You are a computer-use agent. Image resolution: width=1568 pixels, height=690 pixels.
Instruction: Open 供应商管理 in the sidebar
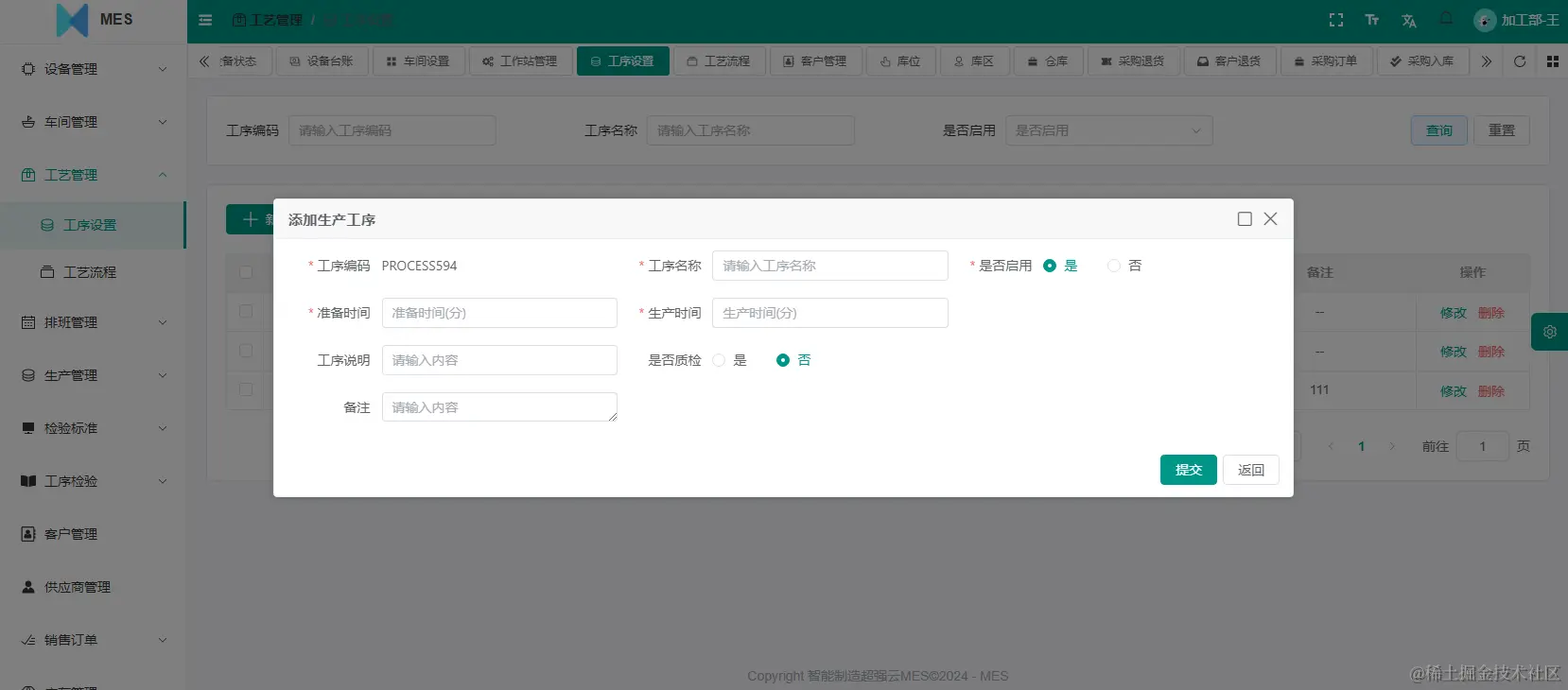94,587
